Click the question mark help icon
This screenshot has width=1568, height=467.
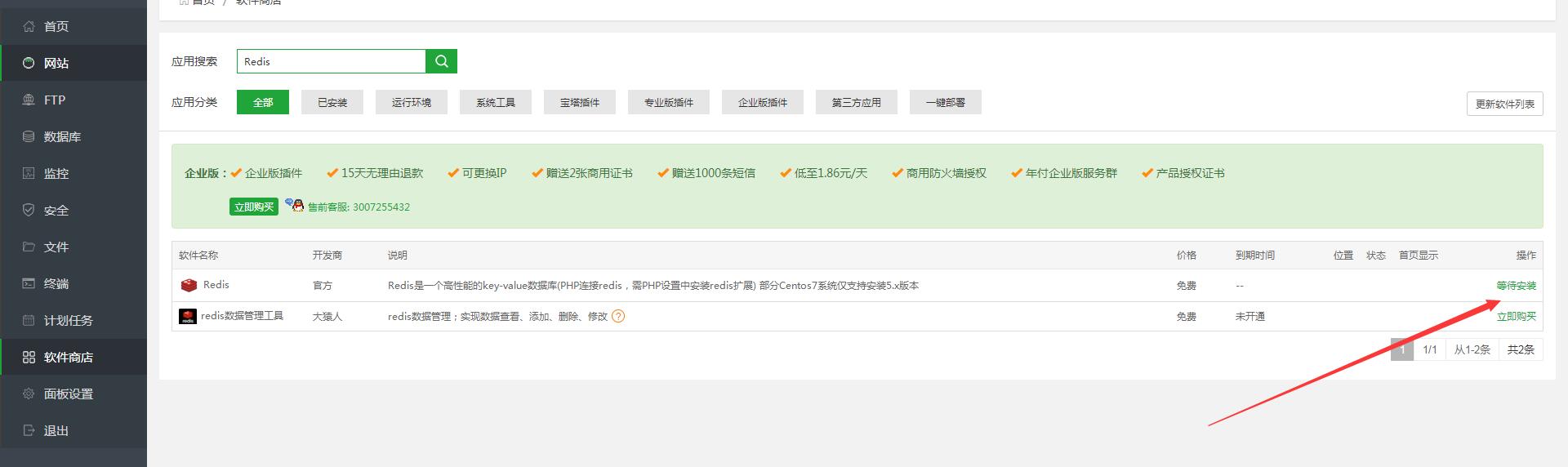(618, 317)
